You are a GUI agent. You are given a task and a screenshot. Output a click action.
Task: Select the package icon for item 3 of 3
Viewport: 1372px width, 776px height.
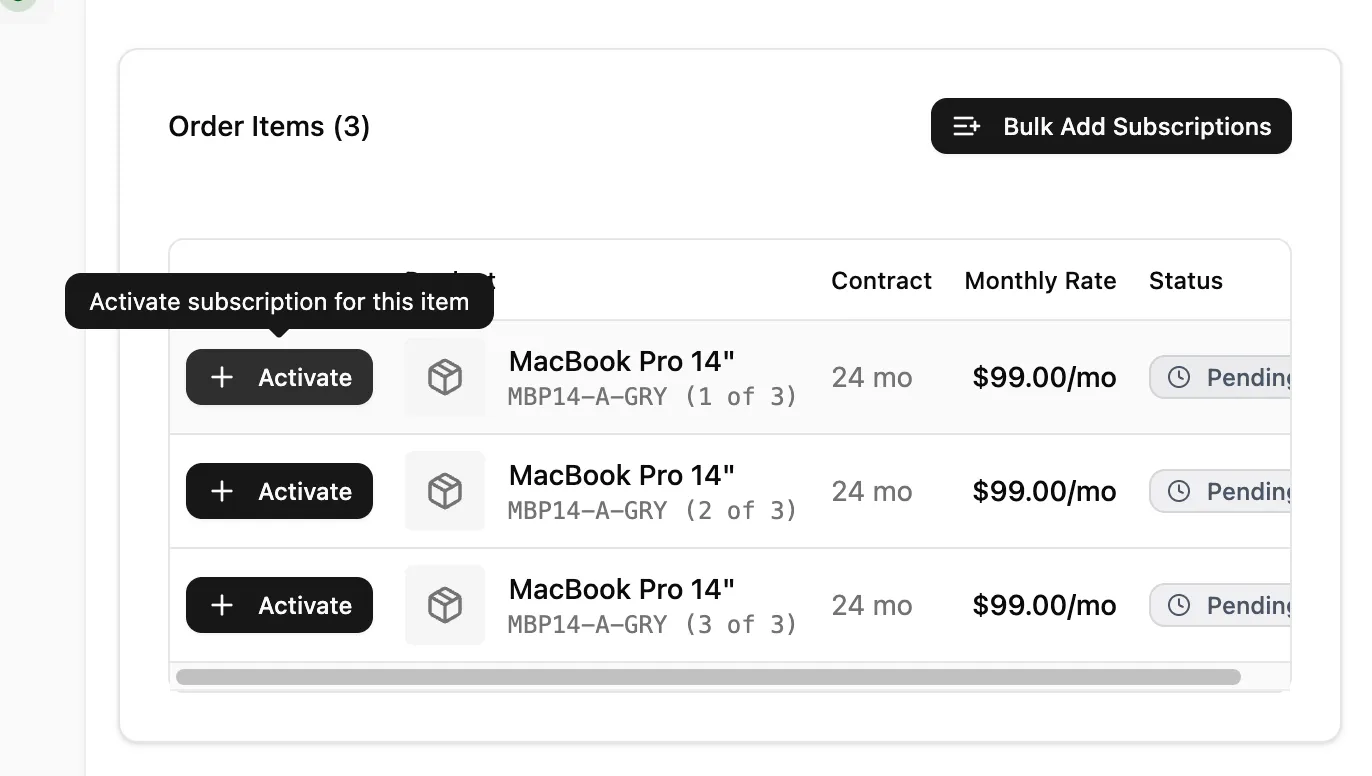[x=445, y=605]
